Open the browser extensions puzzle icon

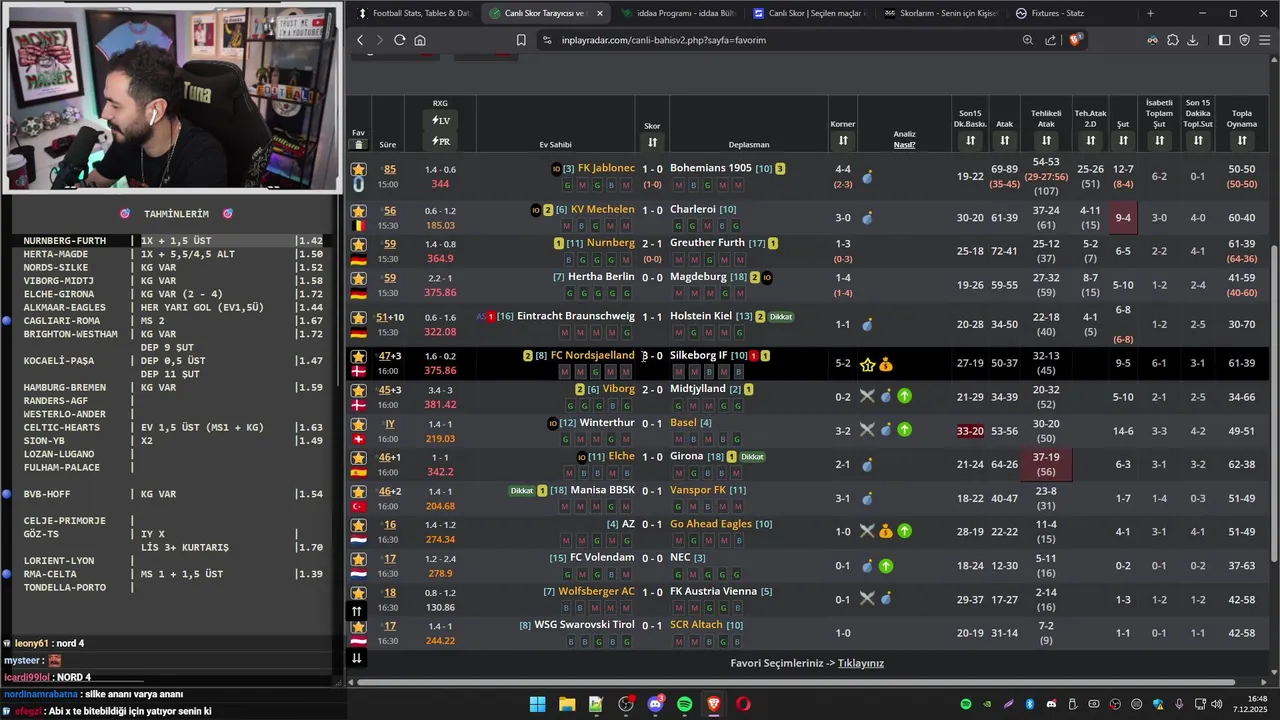coord(1172,40)
